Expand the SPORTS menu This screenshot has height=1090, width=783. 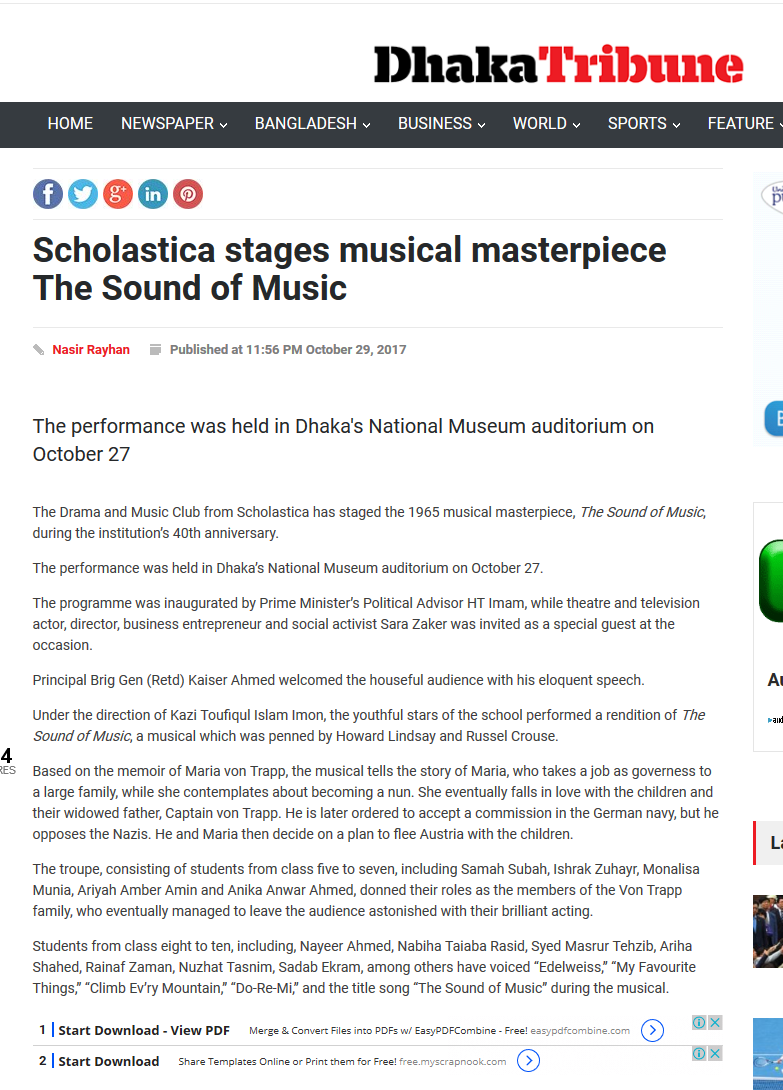pyautogui.click(x=644, y=124)
